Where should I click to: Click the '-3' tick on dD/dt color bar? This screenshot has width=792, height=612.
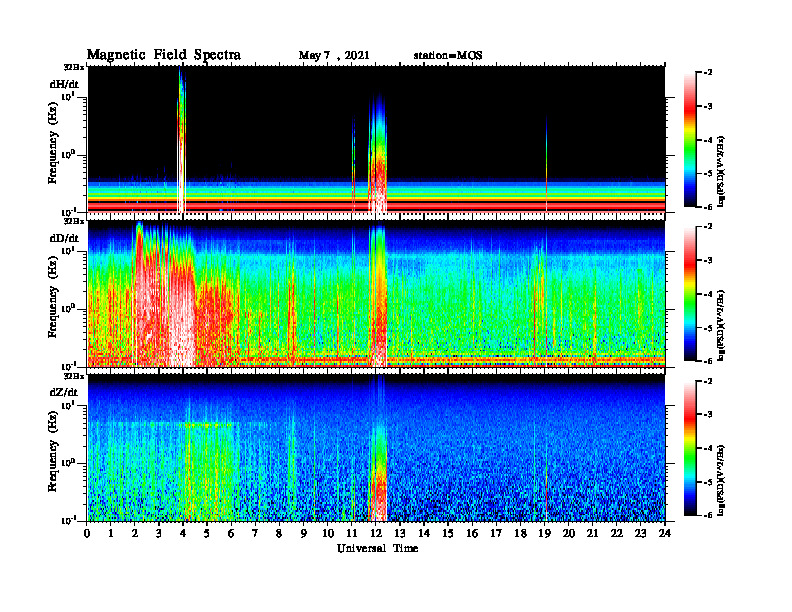(x=707, y=261)
